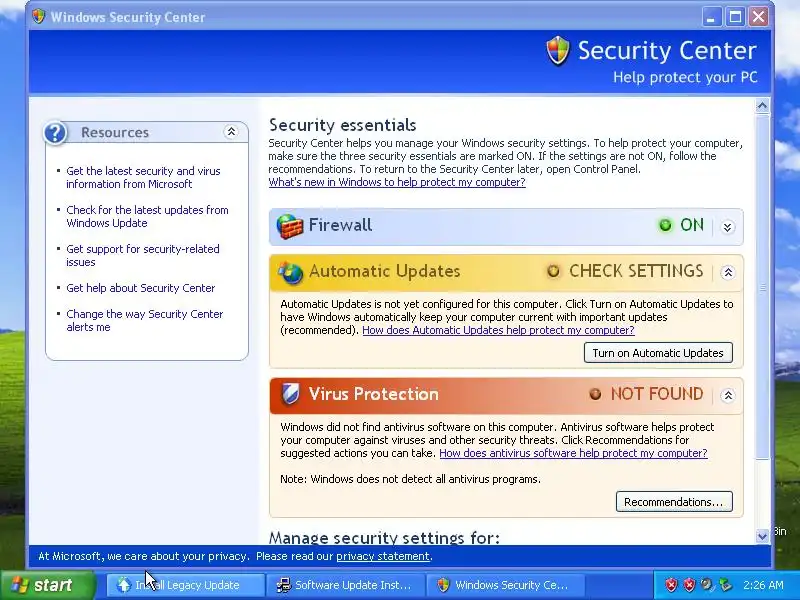Change the way Security Center alerts me
This screenshot has width=800, height=600.
[x=145, y=320]
